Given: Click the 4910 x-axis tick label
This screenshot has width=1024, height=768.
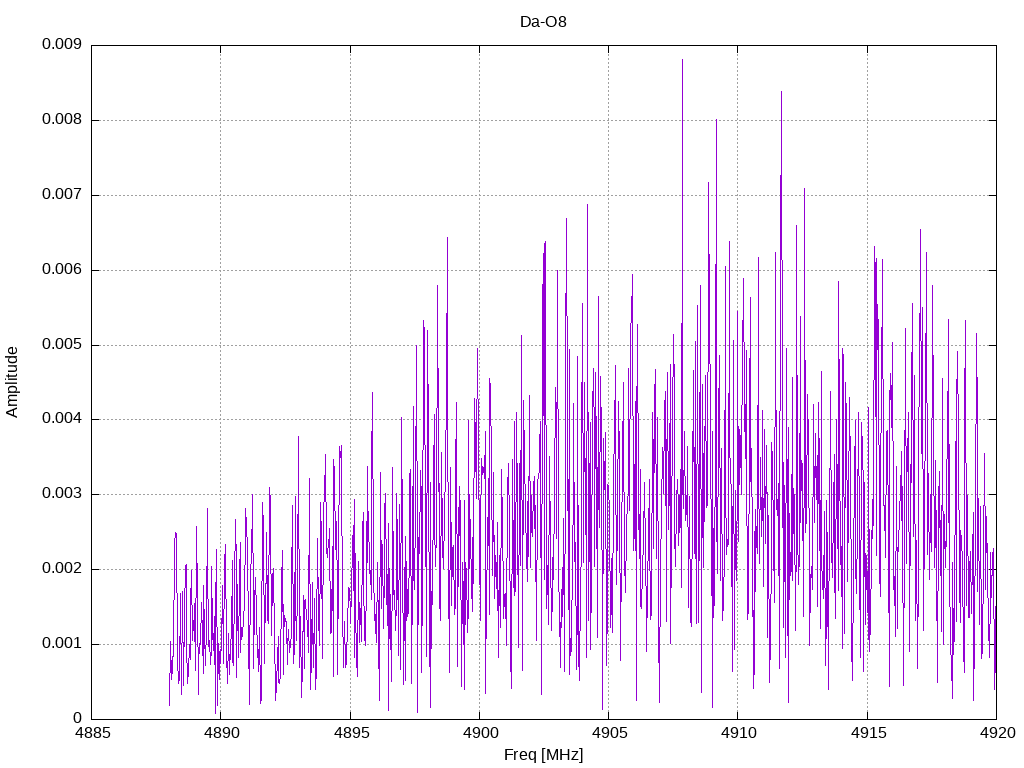Looking at the screenshot, I should point(739,733).
